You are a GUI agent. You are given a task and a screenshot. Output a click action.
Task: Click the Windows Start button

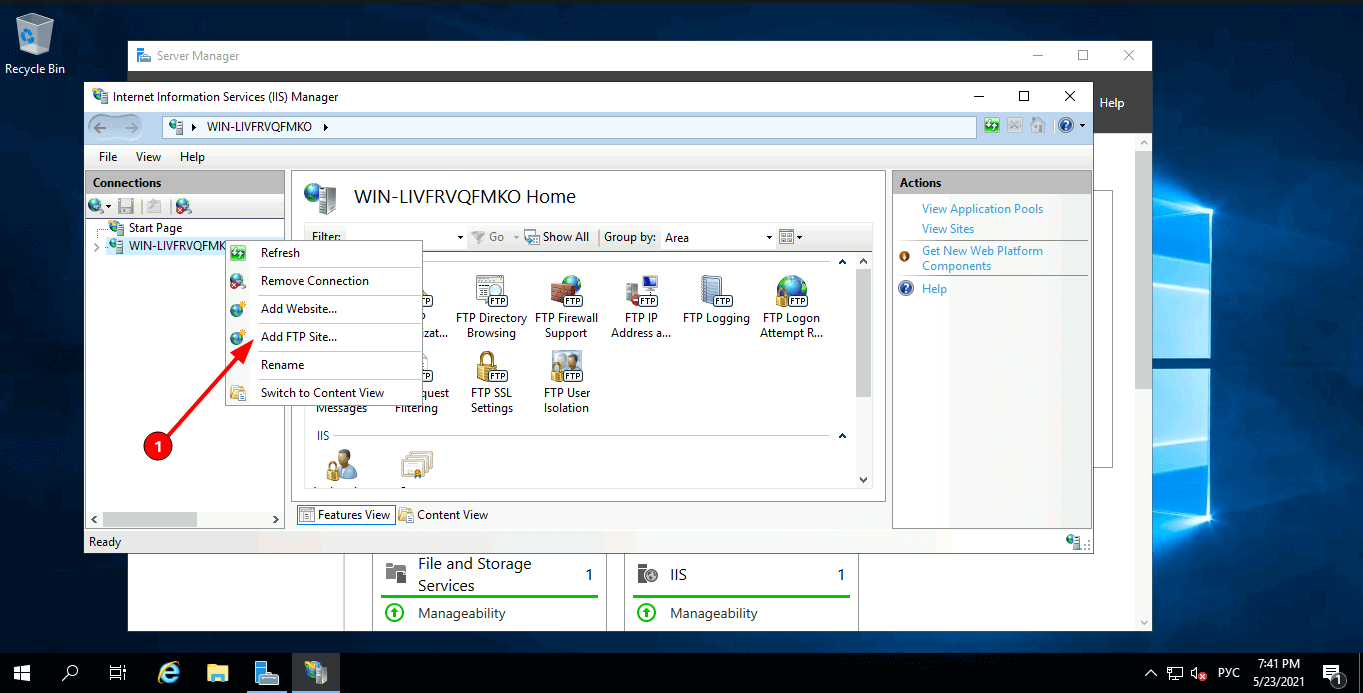tap(22, 673)
